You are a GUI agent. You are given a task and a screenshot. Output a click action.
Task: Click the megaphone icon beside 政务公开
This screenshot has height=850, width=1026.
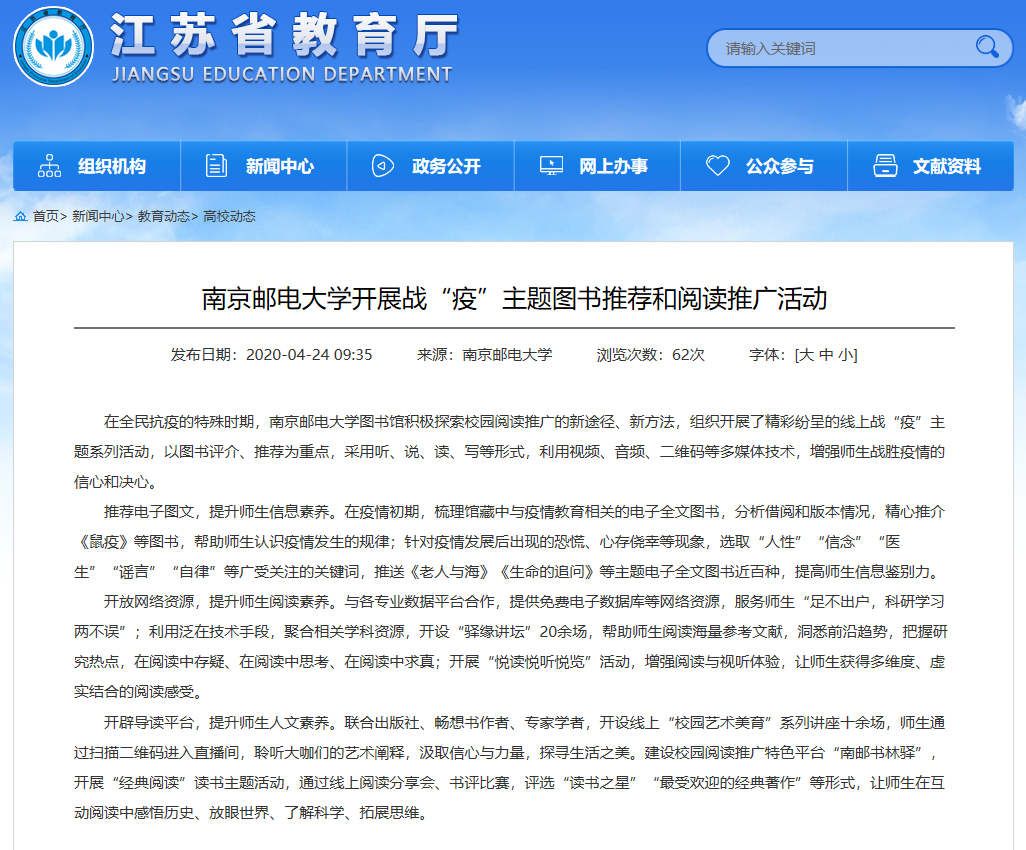pos(382,166)
